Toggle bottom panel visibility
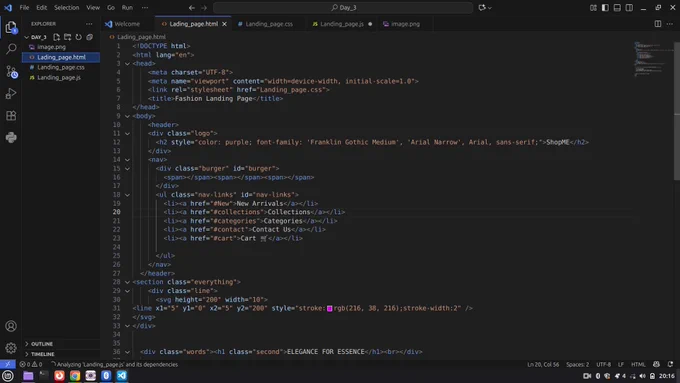The height and width of the screenshot is (383, 680). 617,7
